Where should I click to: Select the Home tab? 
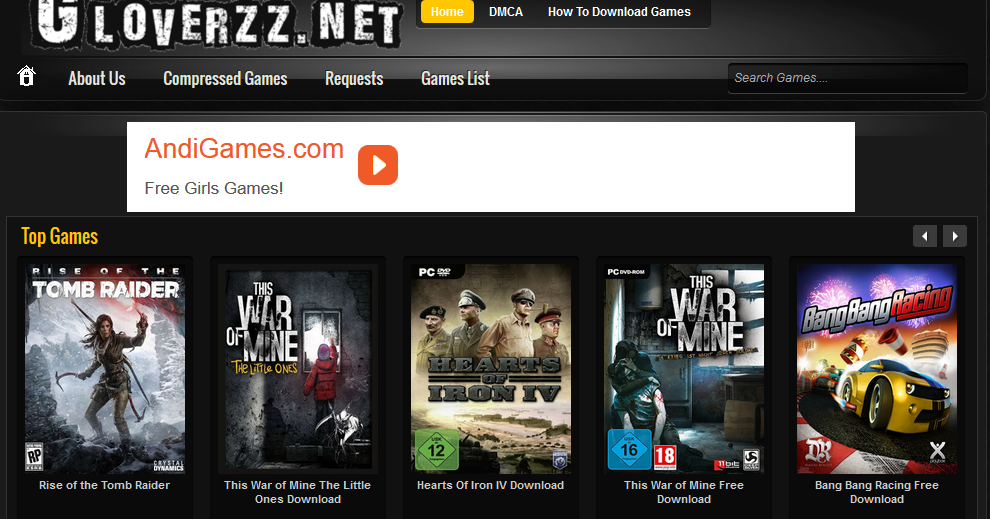447,11
